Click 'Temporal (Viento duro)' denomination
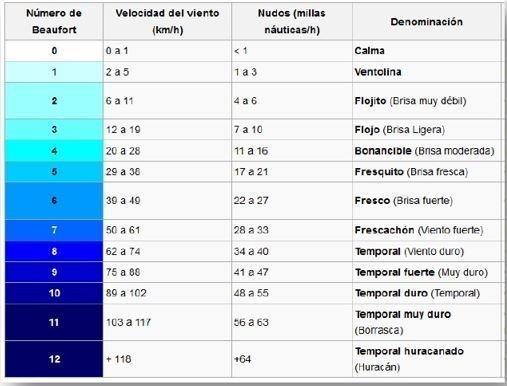Viewport: 507px width, 386px height. [409, 251]
